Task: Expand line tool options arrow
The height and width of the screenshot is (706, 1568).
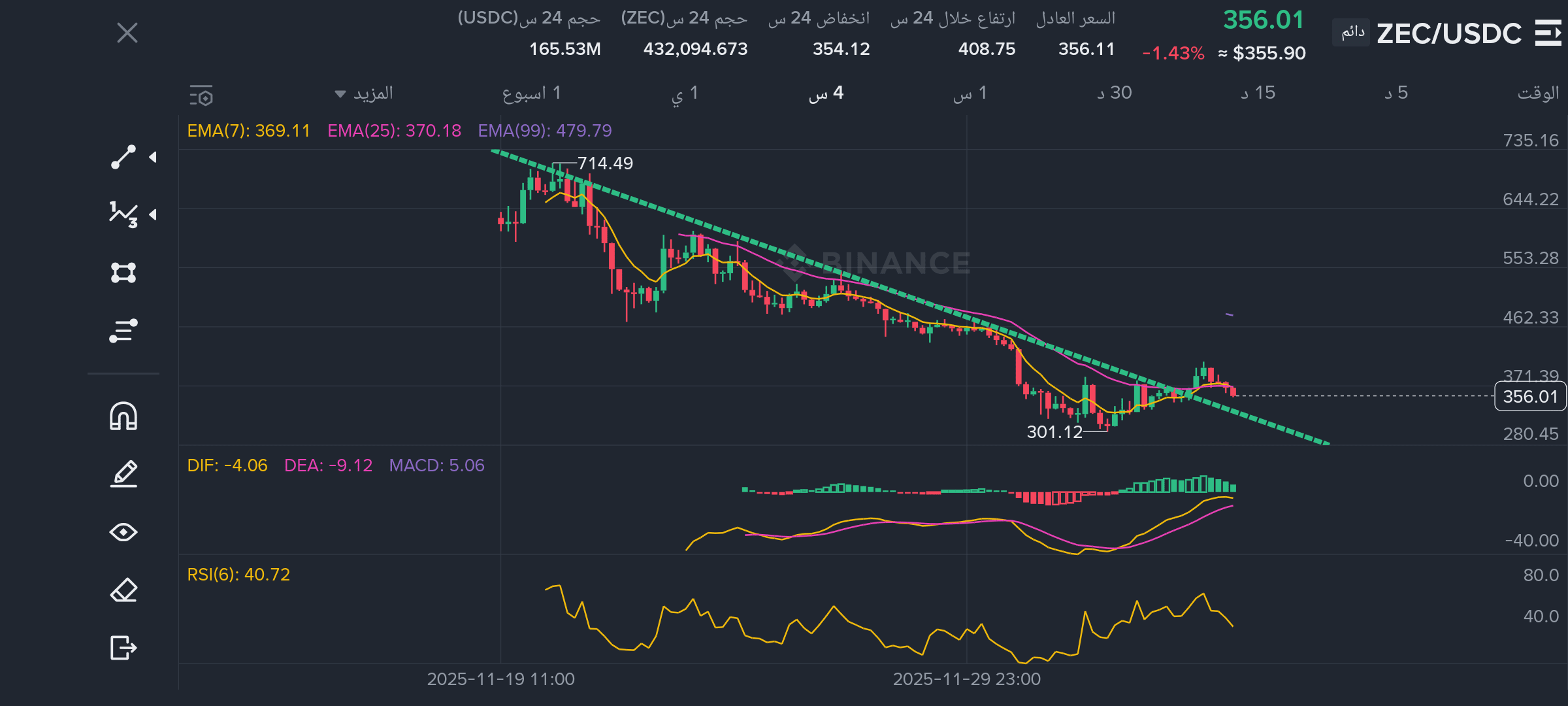Action: pyautogui.click(x=153, y=158)
